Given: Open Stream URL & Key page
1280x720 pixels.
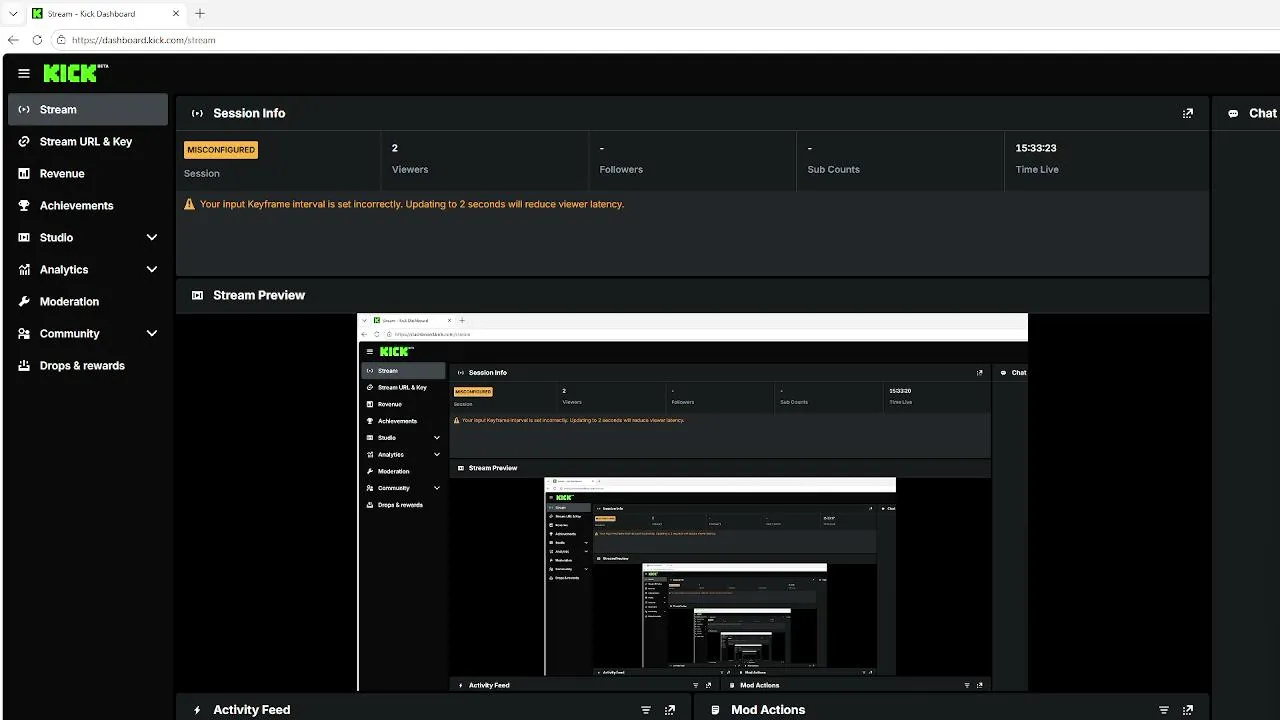Looking at the screenshot, I should 88,142.
